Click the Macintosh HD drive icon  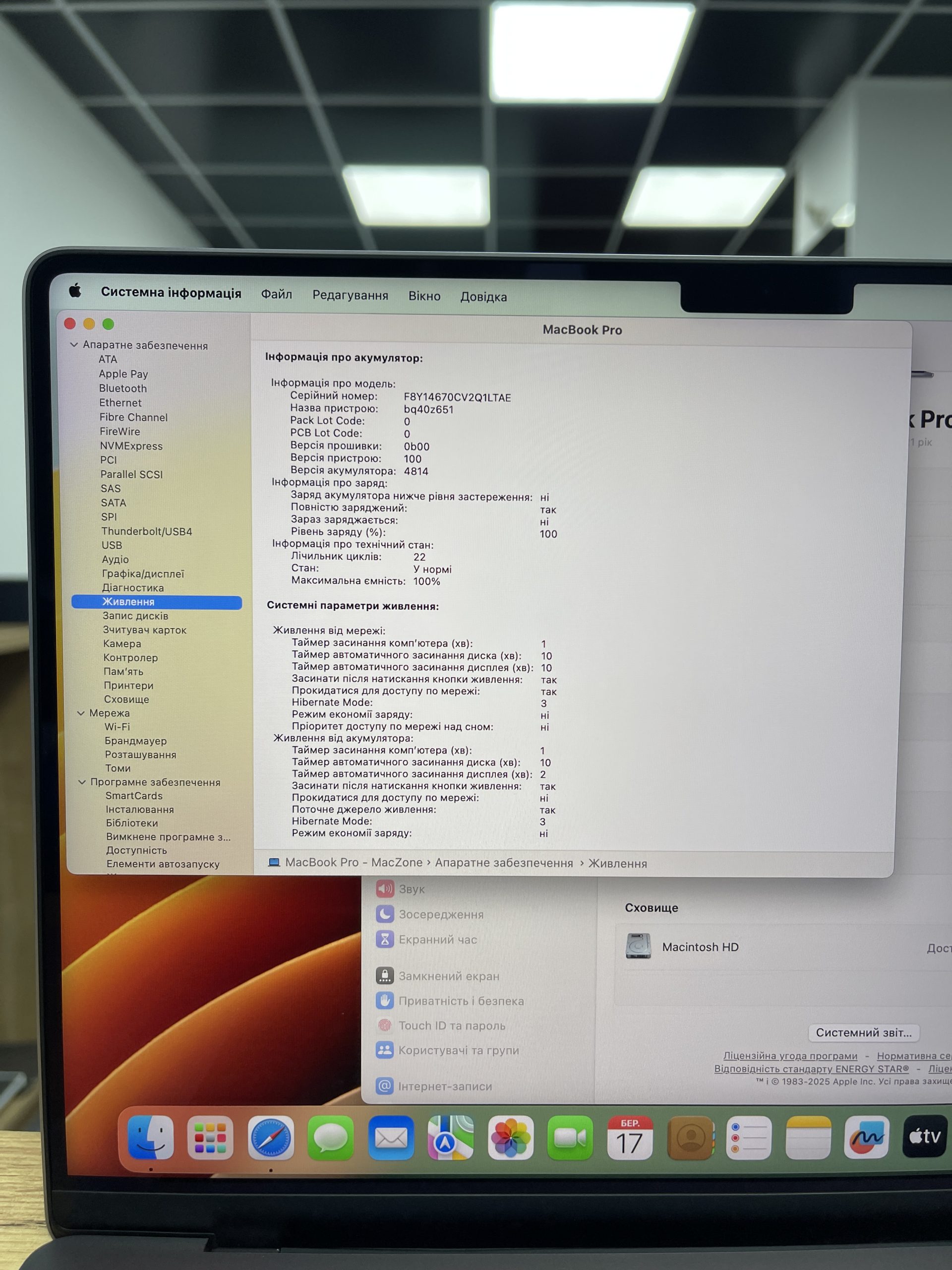click(638, 946)
